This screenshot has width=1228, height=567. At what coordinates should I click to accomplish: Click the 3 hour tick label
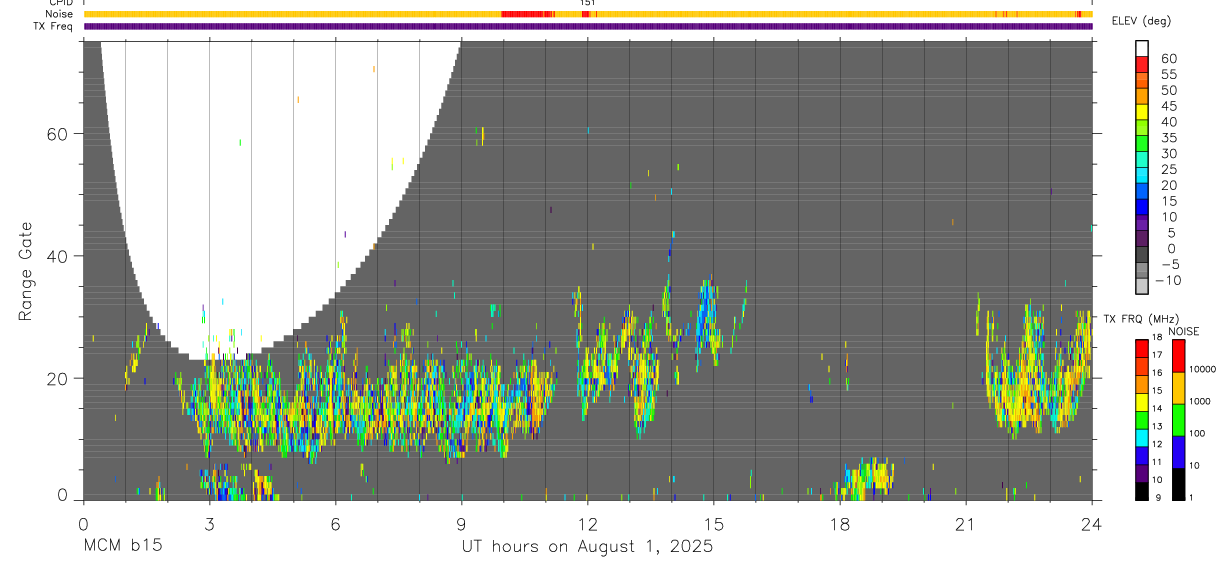209,524
